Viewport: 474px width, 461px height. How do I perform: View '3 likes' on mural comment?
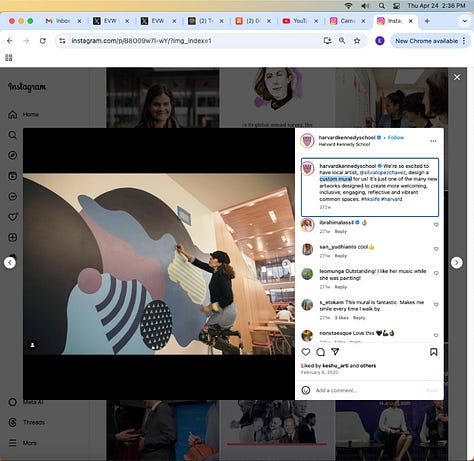341,318
